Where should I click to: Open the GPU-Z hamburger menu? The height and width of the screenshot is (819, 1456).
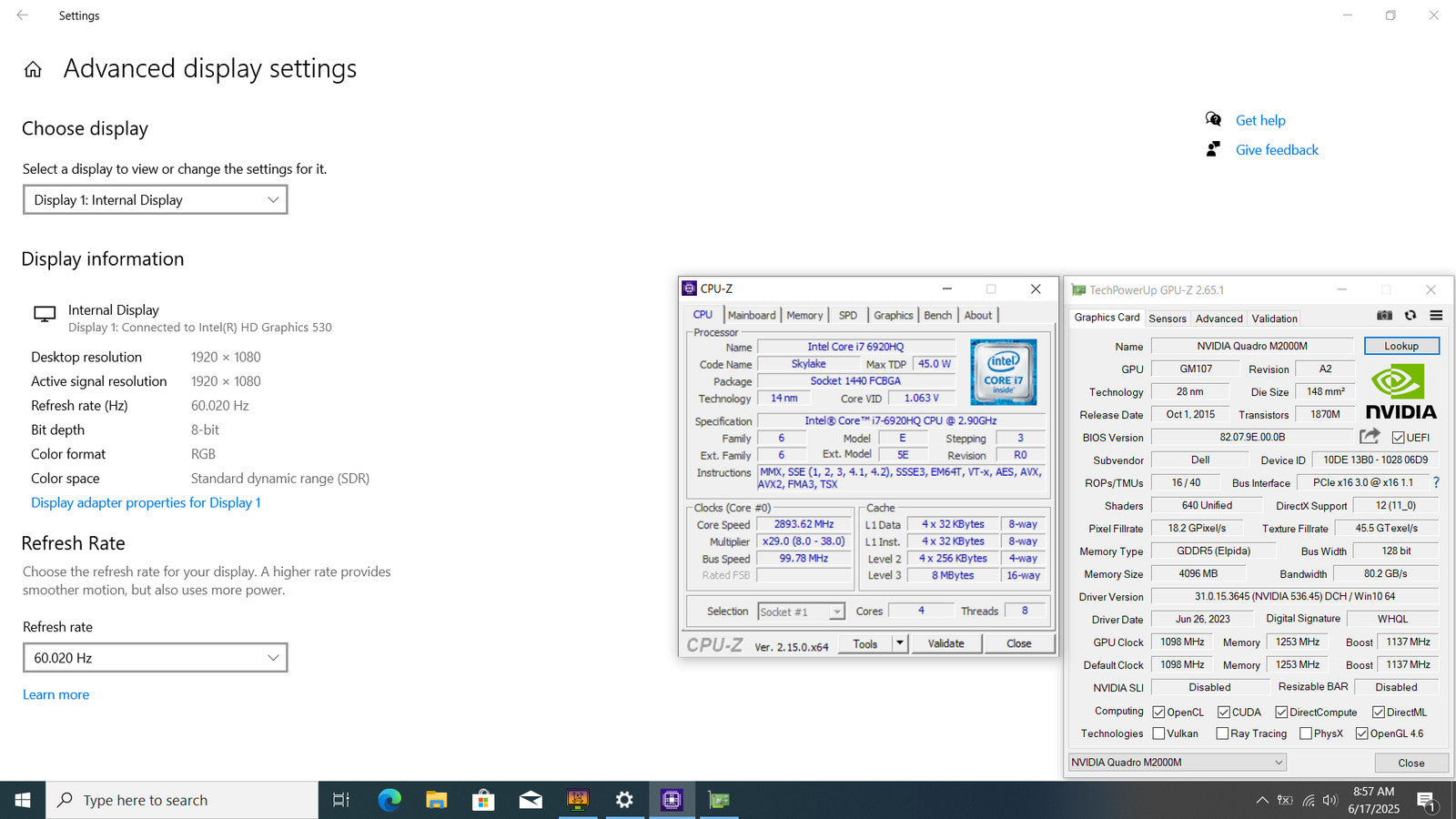[x=1436, y=316]
